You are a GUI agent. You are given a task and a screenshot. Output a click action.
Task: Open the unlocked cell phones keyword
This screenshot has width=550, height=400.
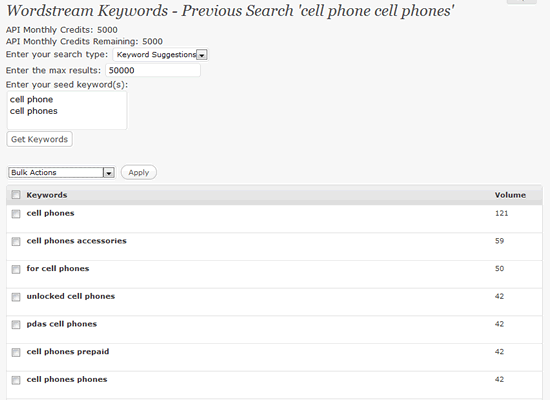pyautogui.click(x=71, y=296)
